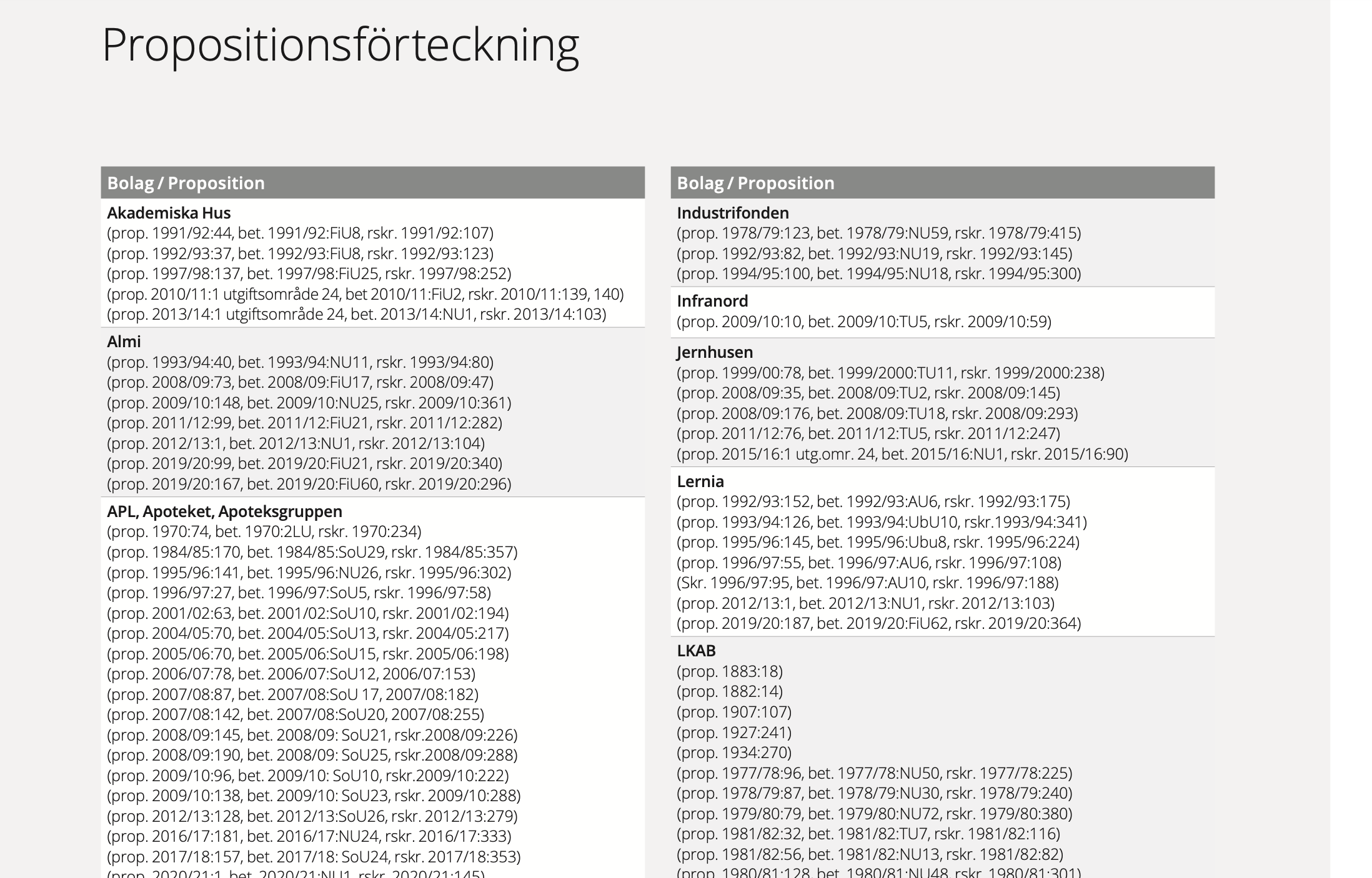
Task: Click the prop. 2009/10:10 Infranord entry
Action: tap(863, 322)
